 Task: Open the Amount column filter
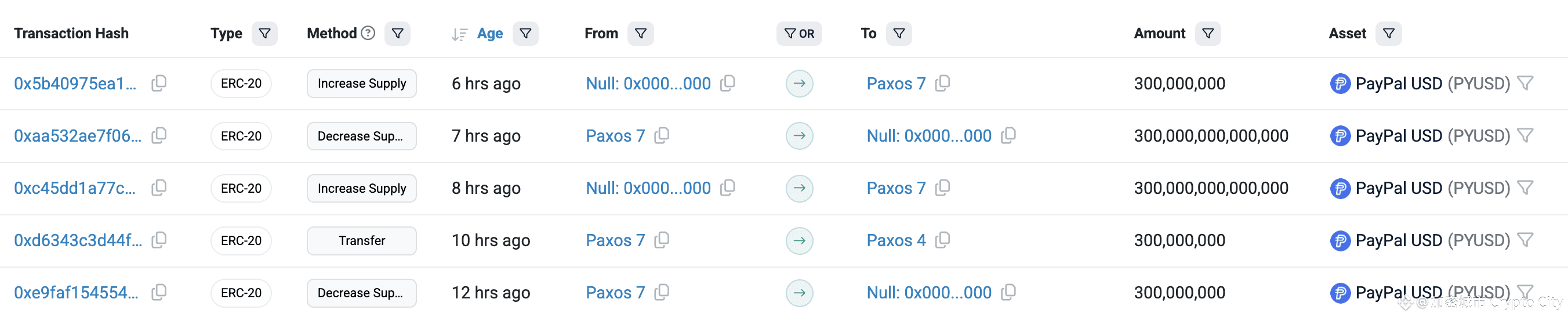[1208, 34]
